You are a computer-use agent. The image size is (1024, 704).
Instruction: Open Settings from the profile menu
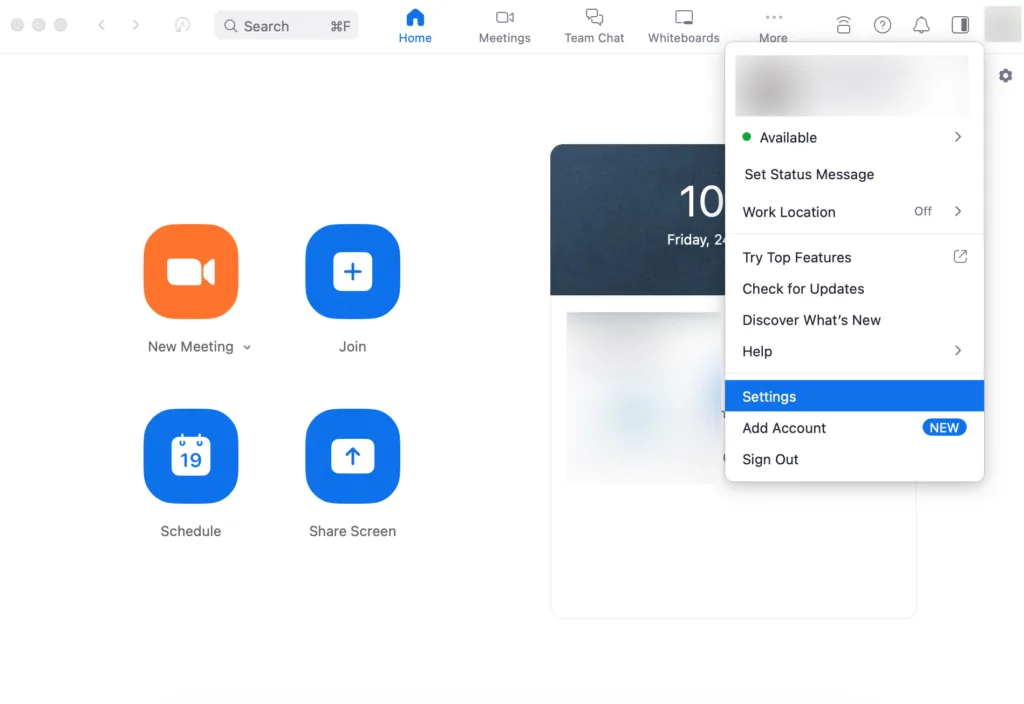(x=854, y=396)
